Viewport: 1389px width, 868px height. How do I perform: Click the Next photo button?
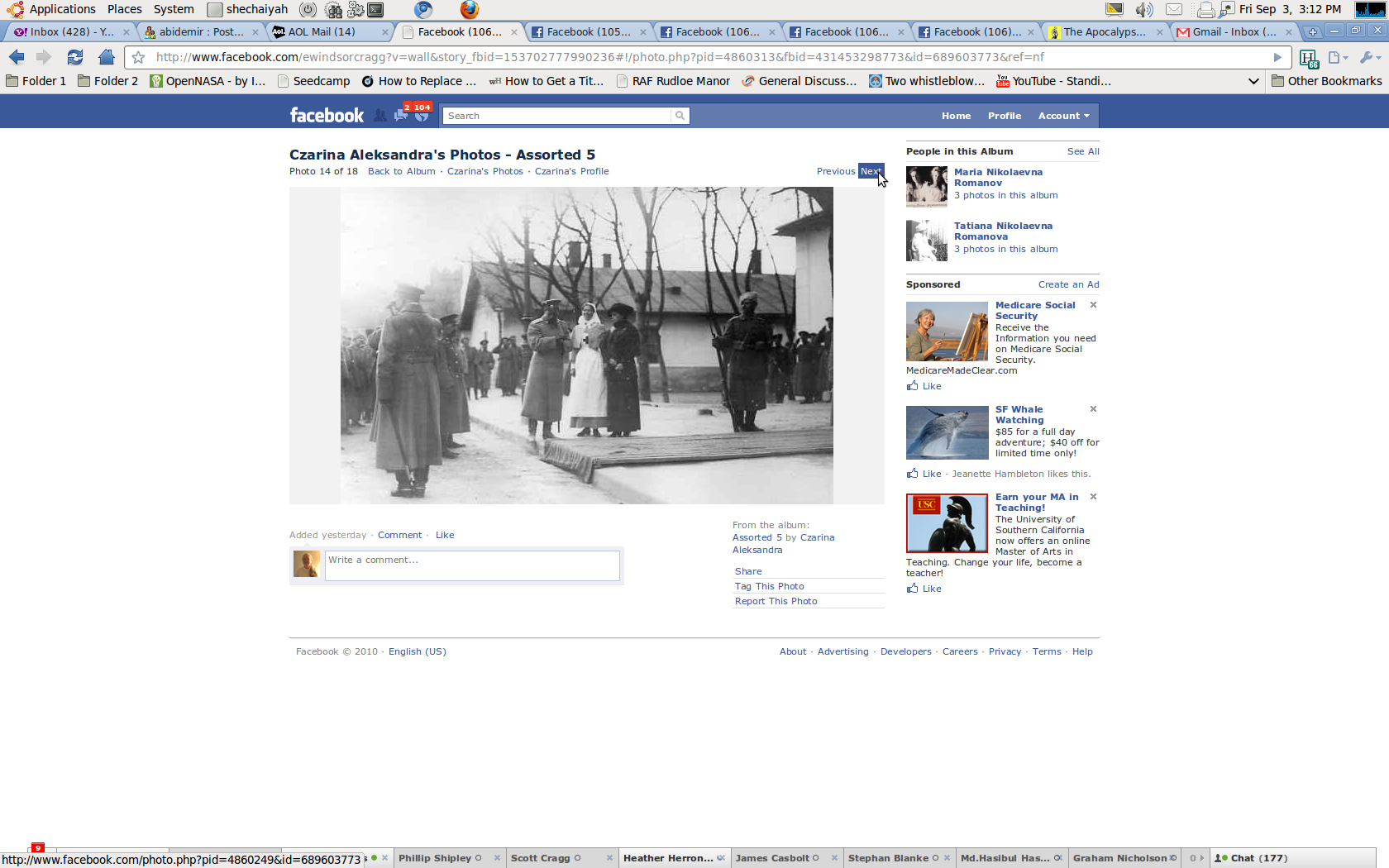(871, 171)
